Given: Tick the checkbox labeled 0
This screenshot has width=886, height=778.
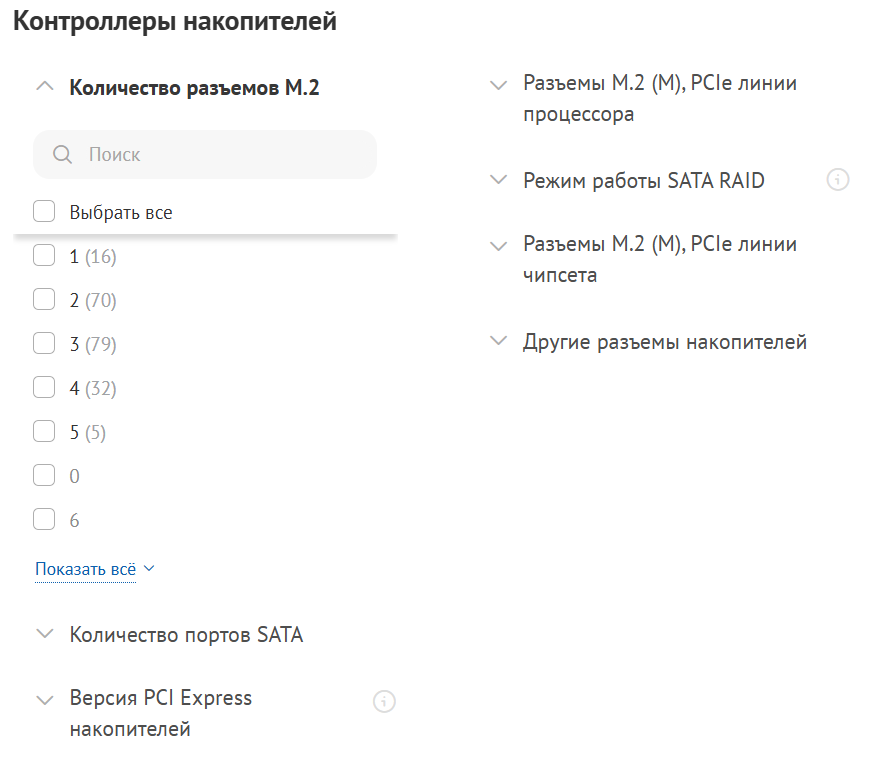Looking at the screenshot, I should (44, 476).
